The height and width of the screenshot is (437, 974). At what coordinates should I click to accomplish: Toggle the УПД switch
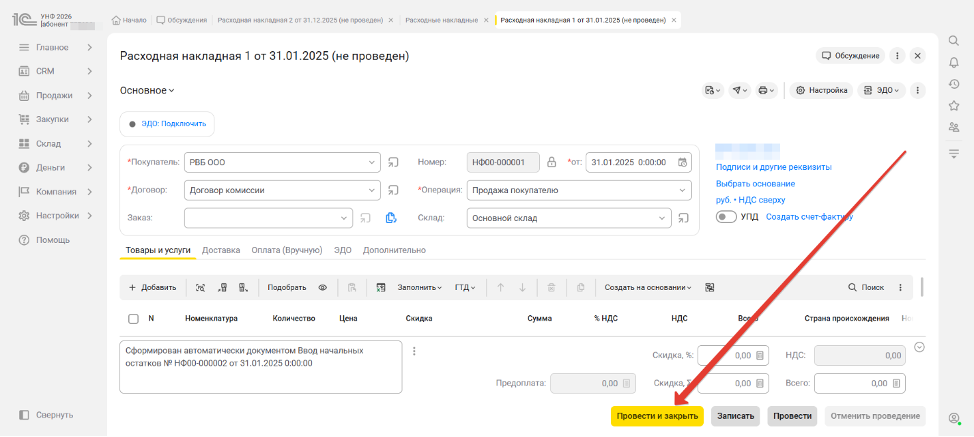pyautogui.click(x=726, y=216)
